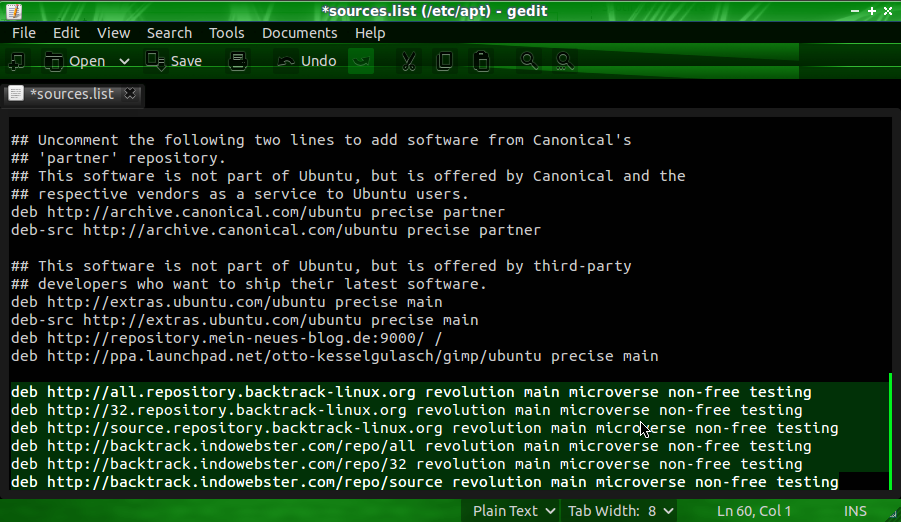Click the backtrack.indowebster.com/repo/all line
This screenshot has width=901, height=522.
pyautogui.click(x=411, y=446)
